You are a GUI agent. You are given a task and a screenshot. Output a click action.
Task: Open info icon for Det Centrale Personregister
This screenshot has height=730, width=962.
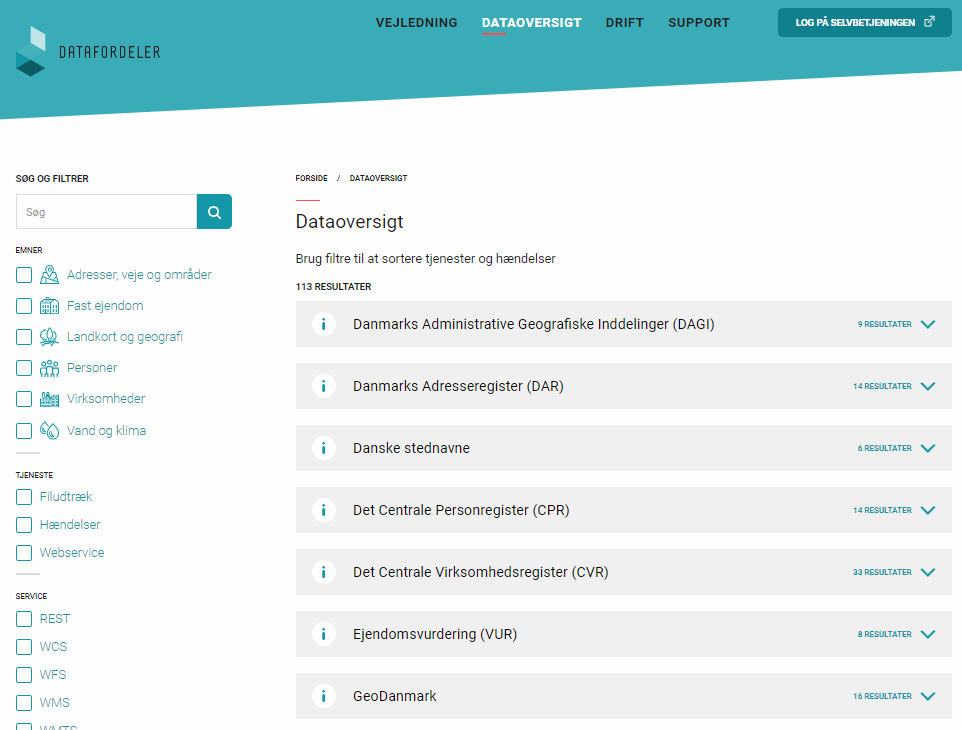pos(323,510)
